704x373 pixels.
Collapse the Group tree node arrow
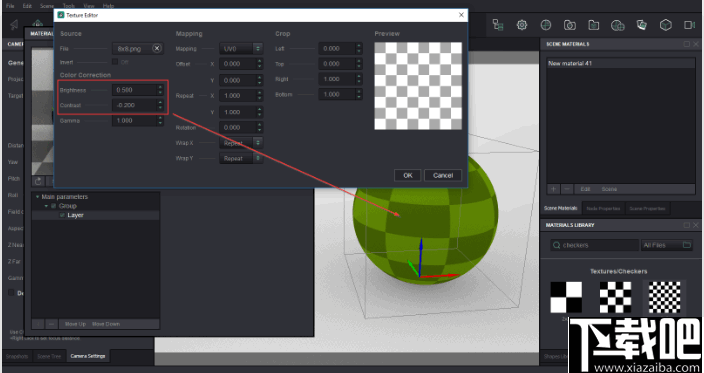click(x=46, y=206)
